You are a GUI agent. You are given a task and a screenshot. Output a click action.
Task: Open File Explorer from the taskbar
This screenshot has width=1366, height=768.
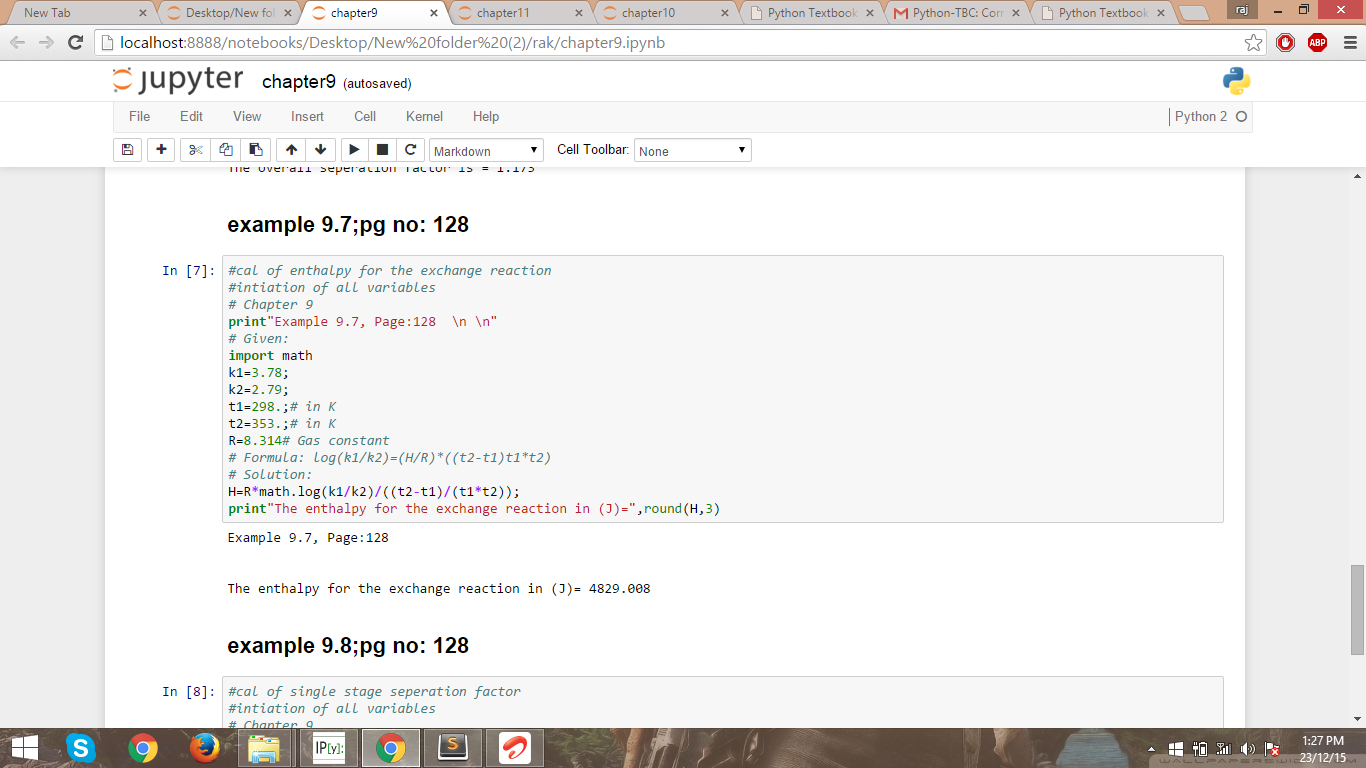click(266, 748)
